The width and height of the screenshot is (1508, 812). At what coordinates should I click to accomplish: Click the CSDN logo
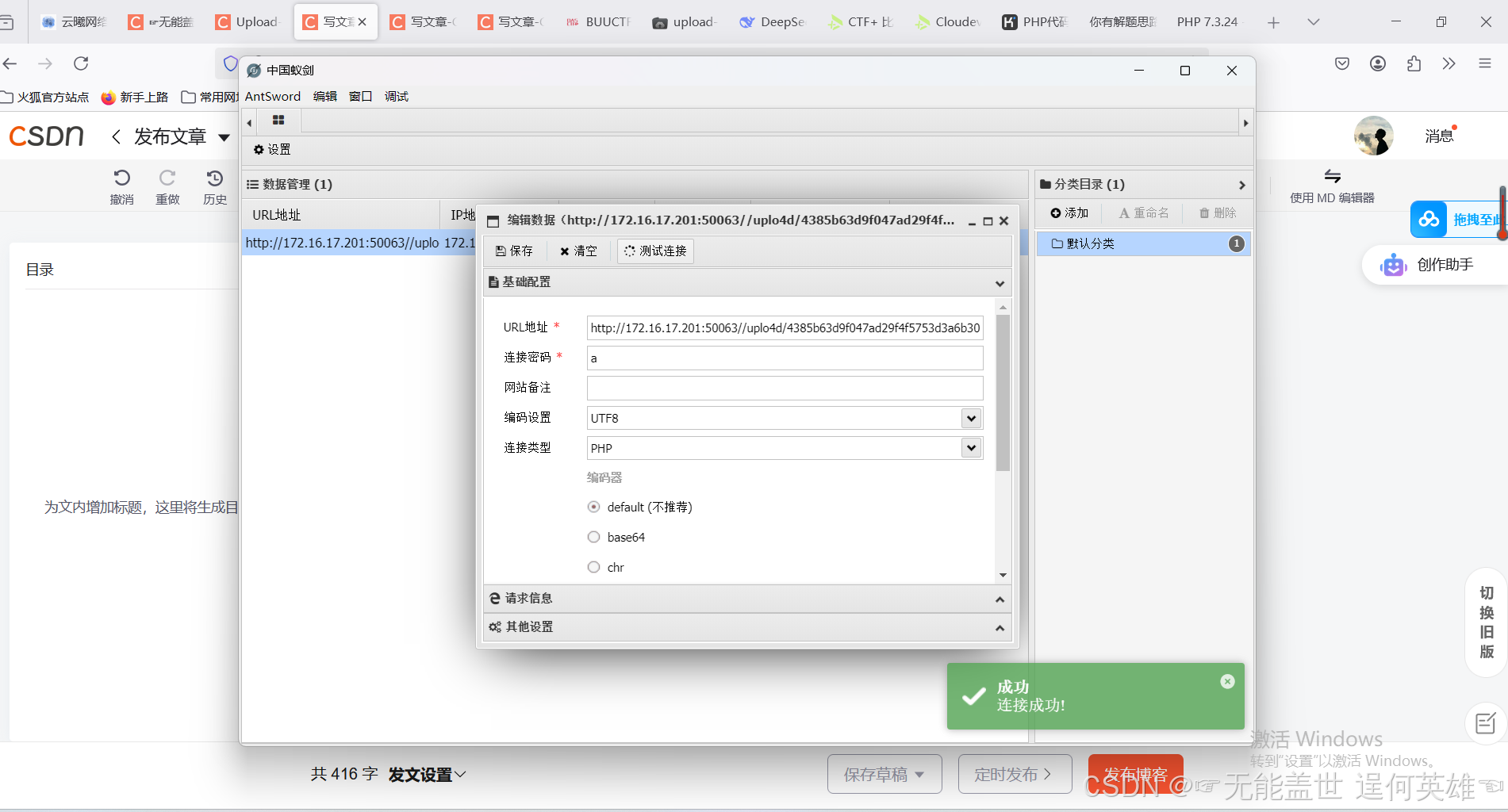[x=46, y=136]
